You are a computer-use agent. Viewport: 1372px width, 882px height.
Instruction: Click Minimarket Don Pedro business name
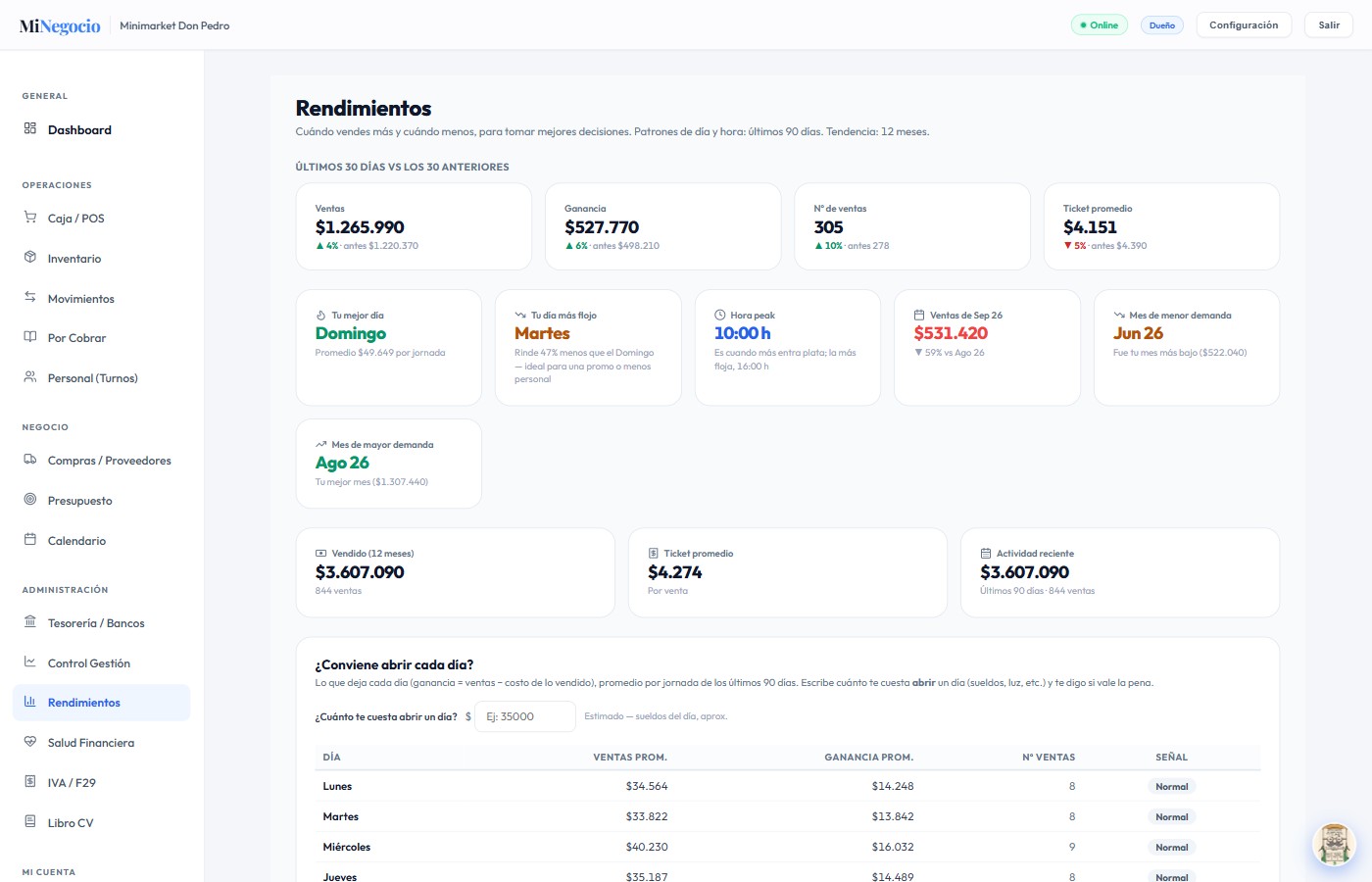pyautogui.click(x=174, y=25)
